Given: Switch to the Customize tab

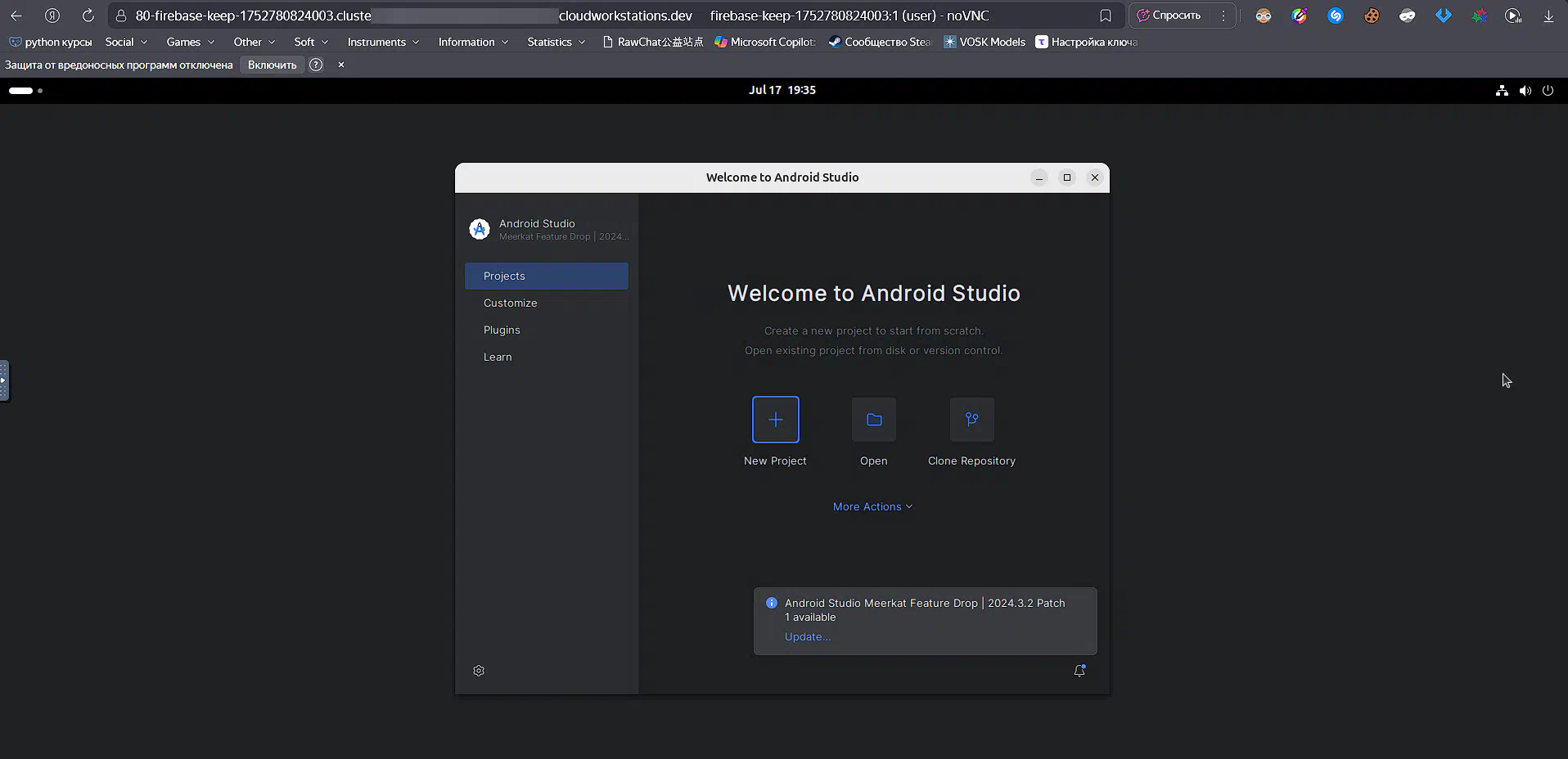Looking at the screenshot, I should (547, 303).
